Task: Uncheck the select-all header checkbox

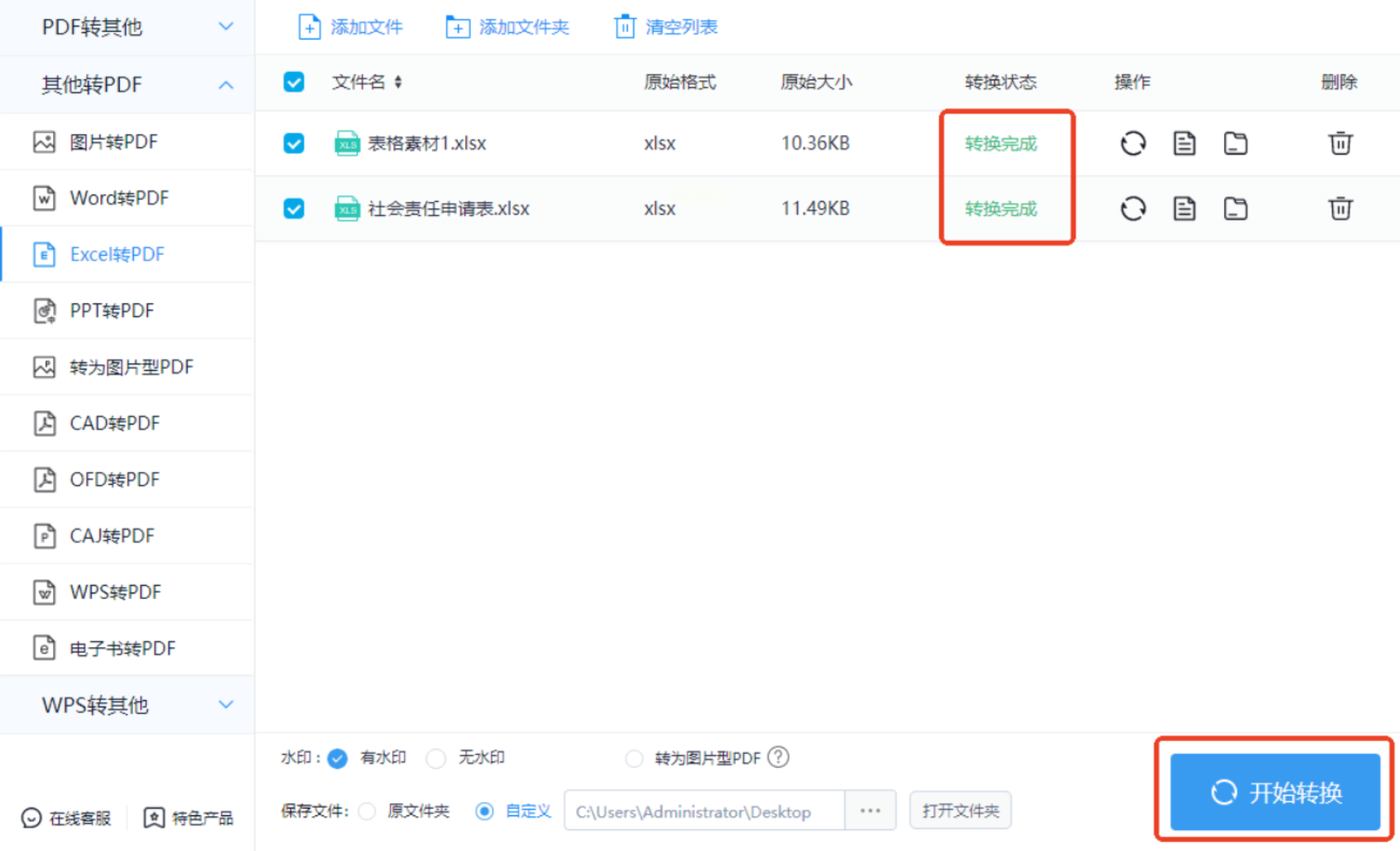Action: (x=293, y=82)
